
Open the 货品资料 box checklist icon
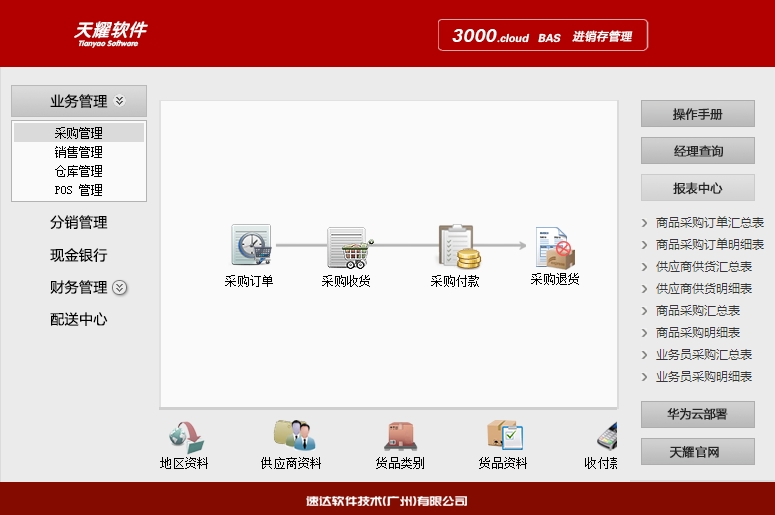point(505,434)
